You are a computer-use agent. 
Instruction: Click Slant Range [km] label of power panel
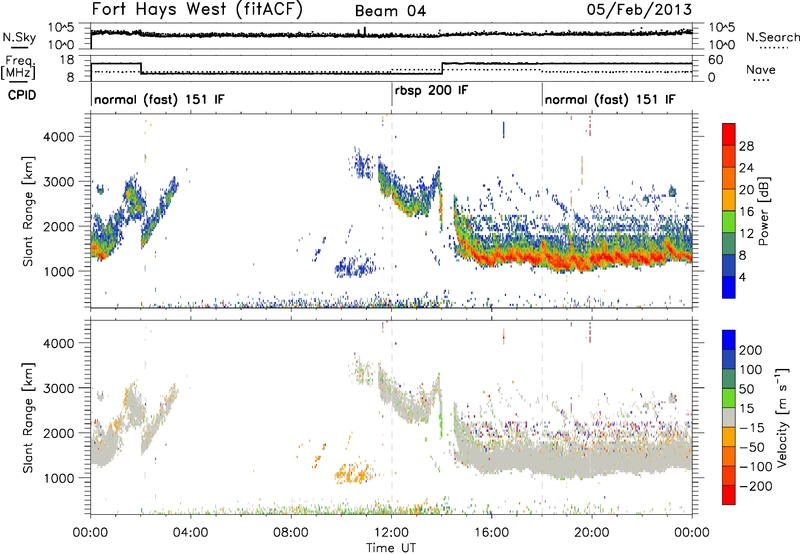tap(28, 211)
